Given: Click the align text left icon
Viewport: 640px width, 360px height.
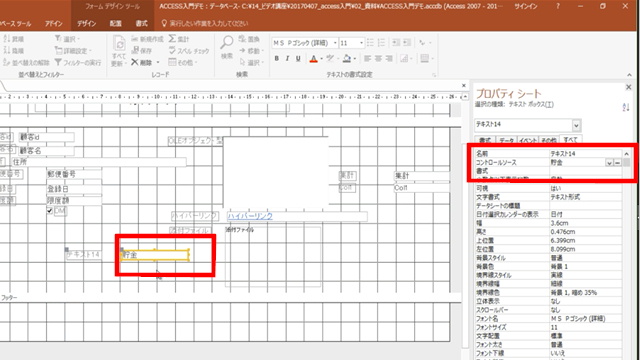Looking at the screenshot, I should pos(367,58).
